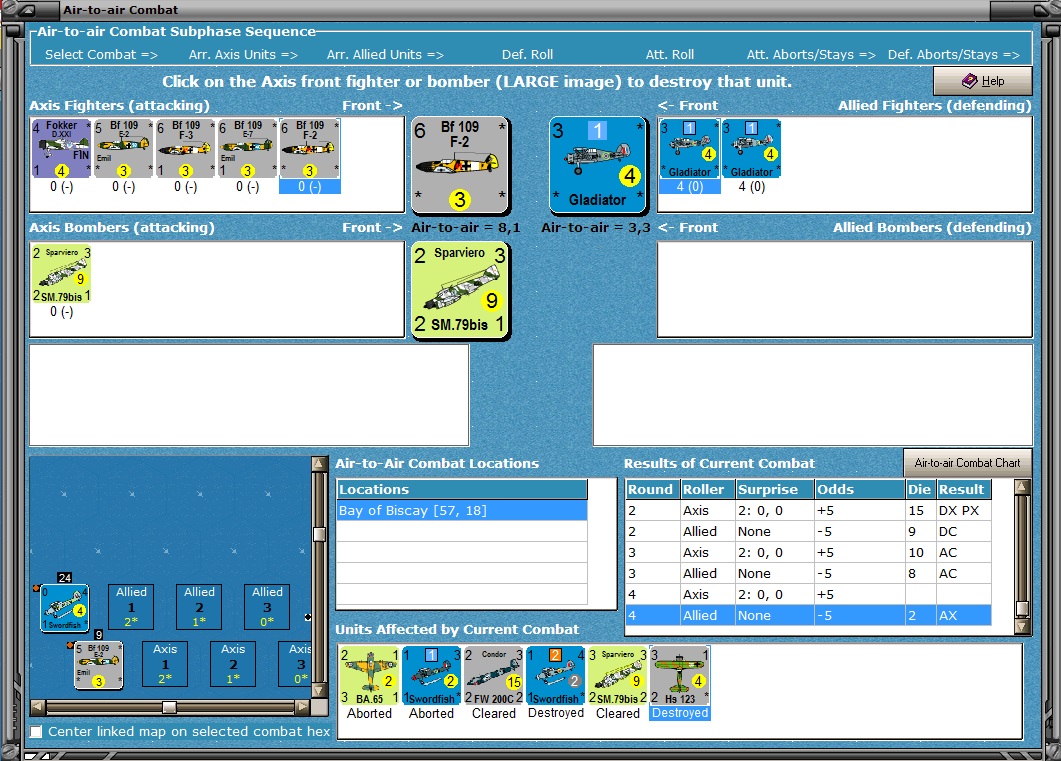Click the 'DX PX' result cell
The height and width of the screenshot is (761, 1061).
(x=964, y=511)
